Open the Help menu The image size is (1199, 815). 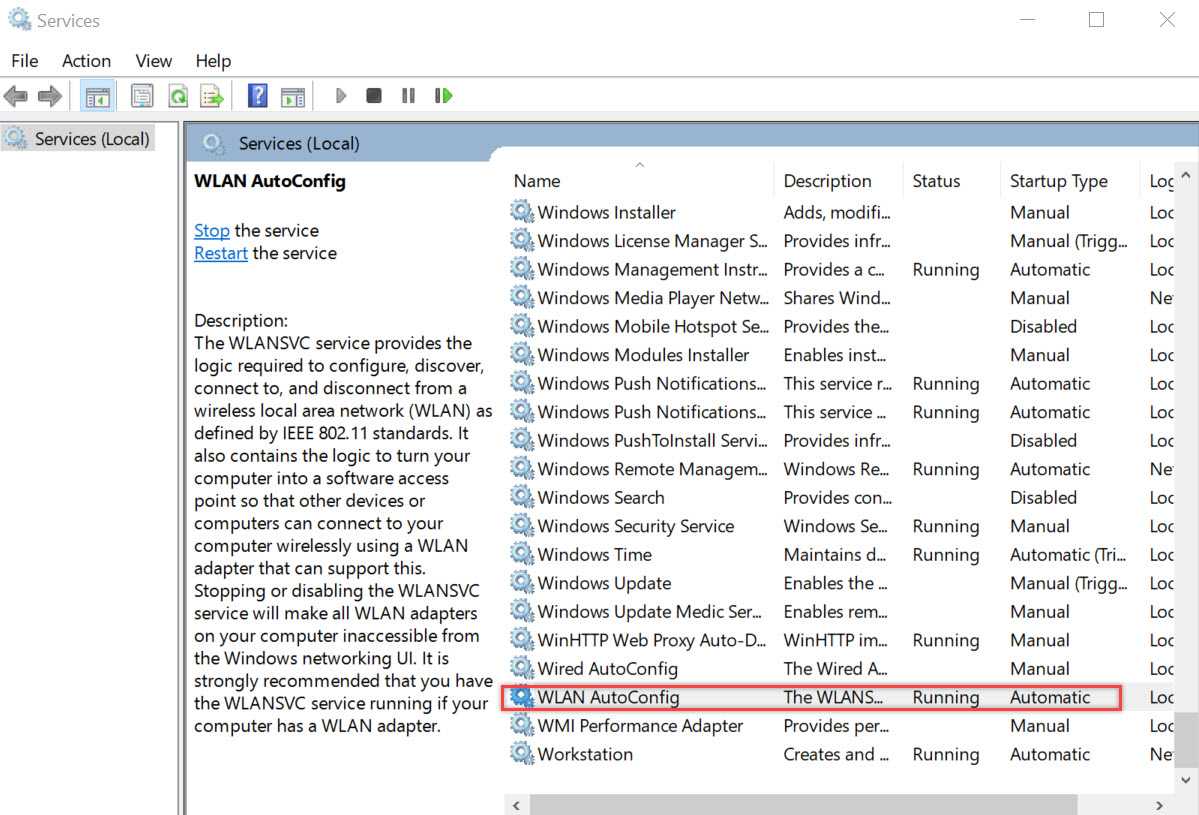pos(213,61)
